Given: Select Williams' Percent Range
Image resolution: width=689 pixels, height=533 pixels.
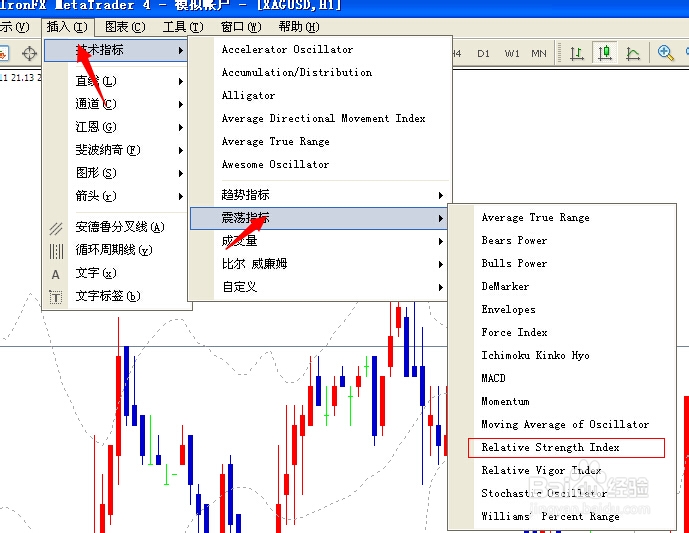Looking at the screenshot, I should pos(562,517).
